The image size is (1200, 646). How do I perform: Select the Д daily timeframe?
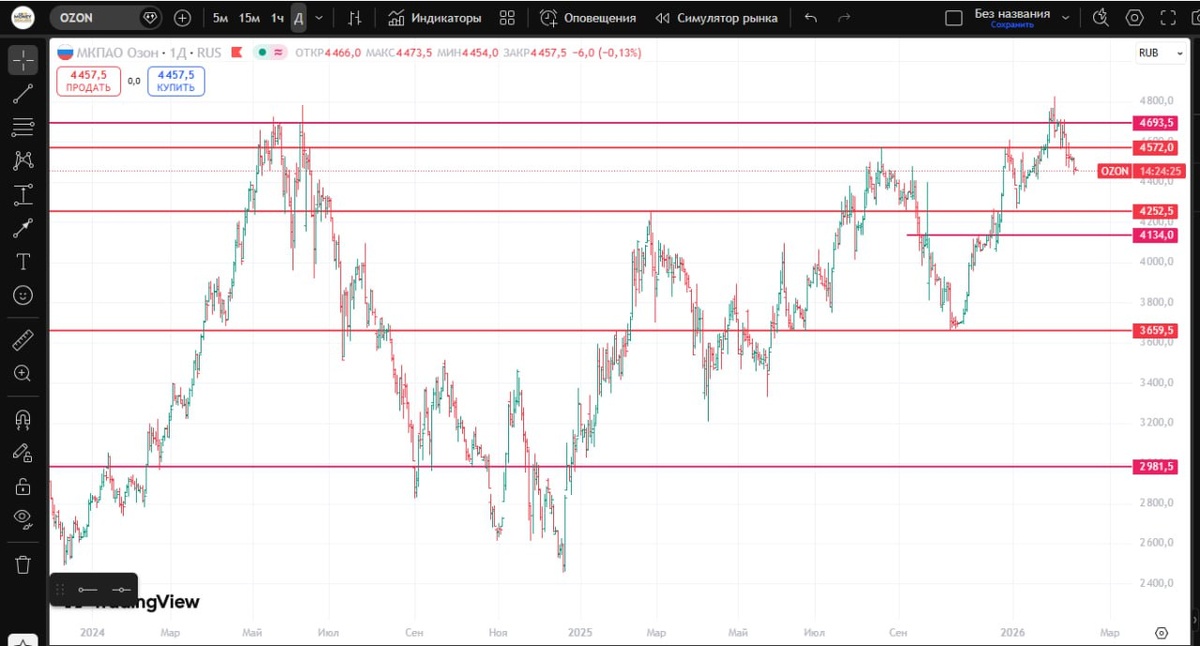[299, 18]
